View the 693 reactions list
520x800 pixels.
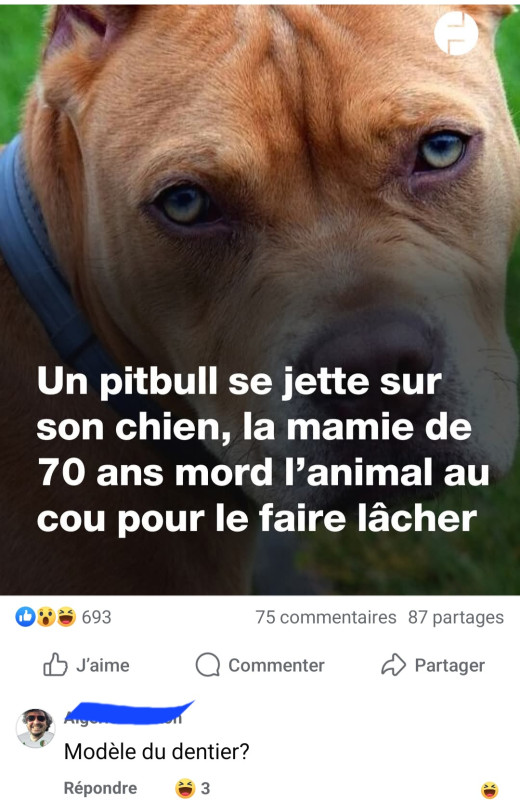[x=96, y=617]
